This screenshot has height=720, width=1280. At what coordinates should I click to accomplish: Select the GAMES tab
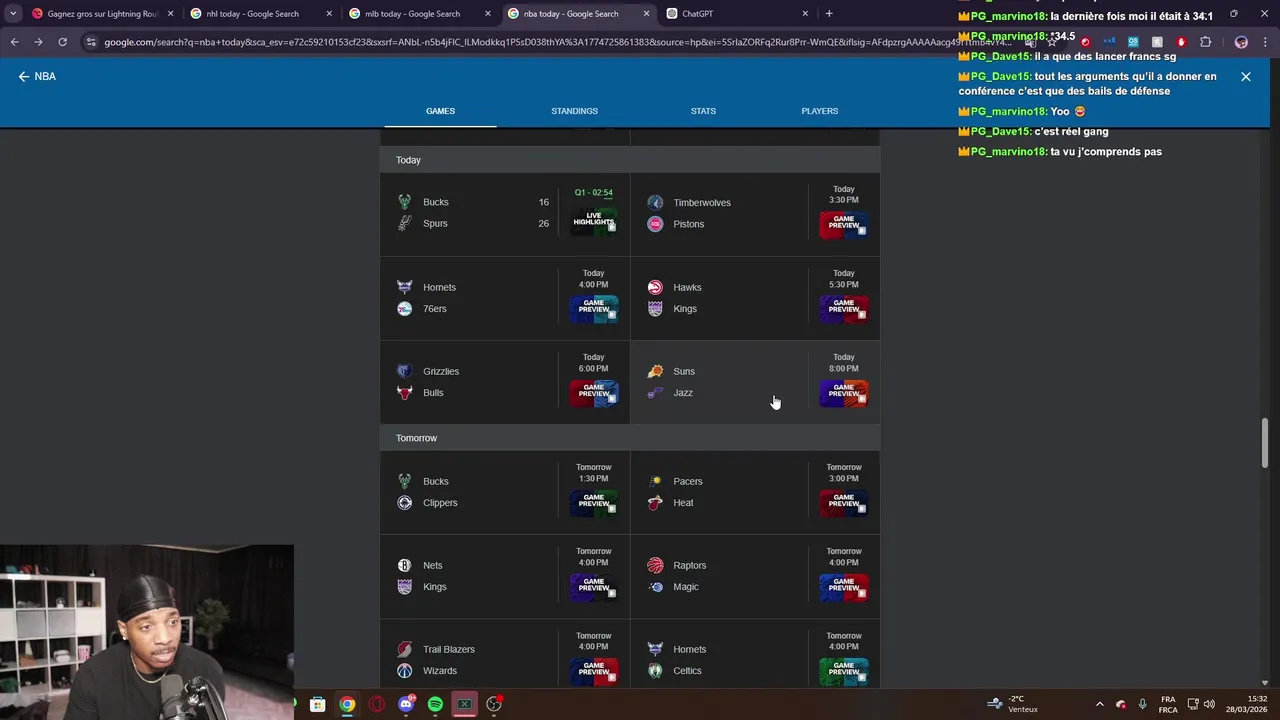(x=440, y=111)
